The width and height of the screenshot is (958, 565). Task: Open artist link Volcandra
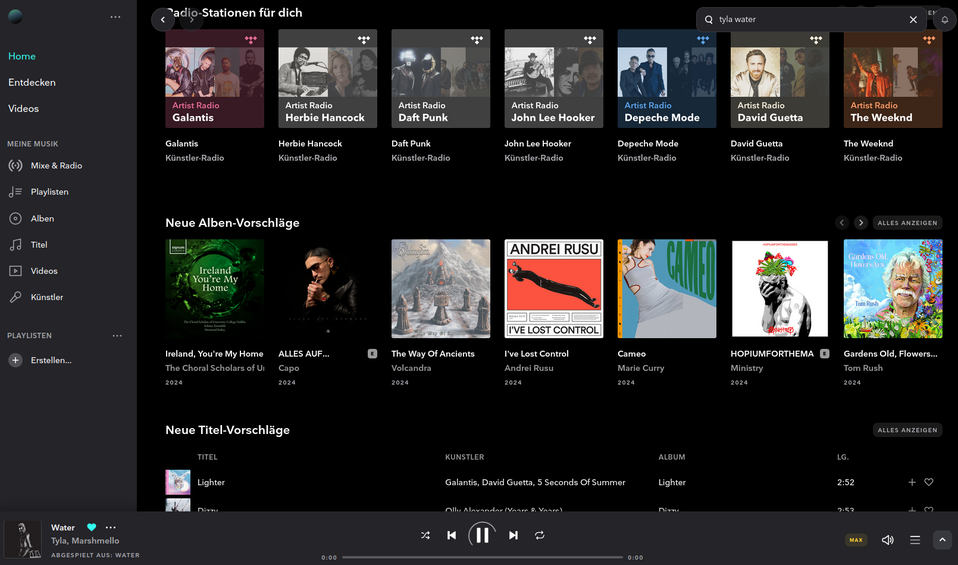point(411,368)
